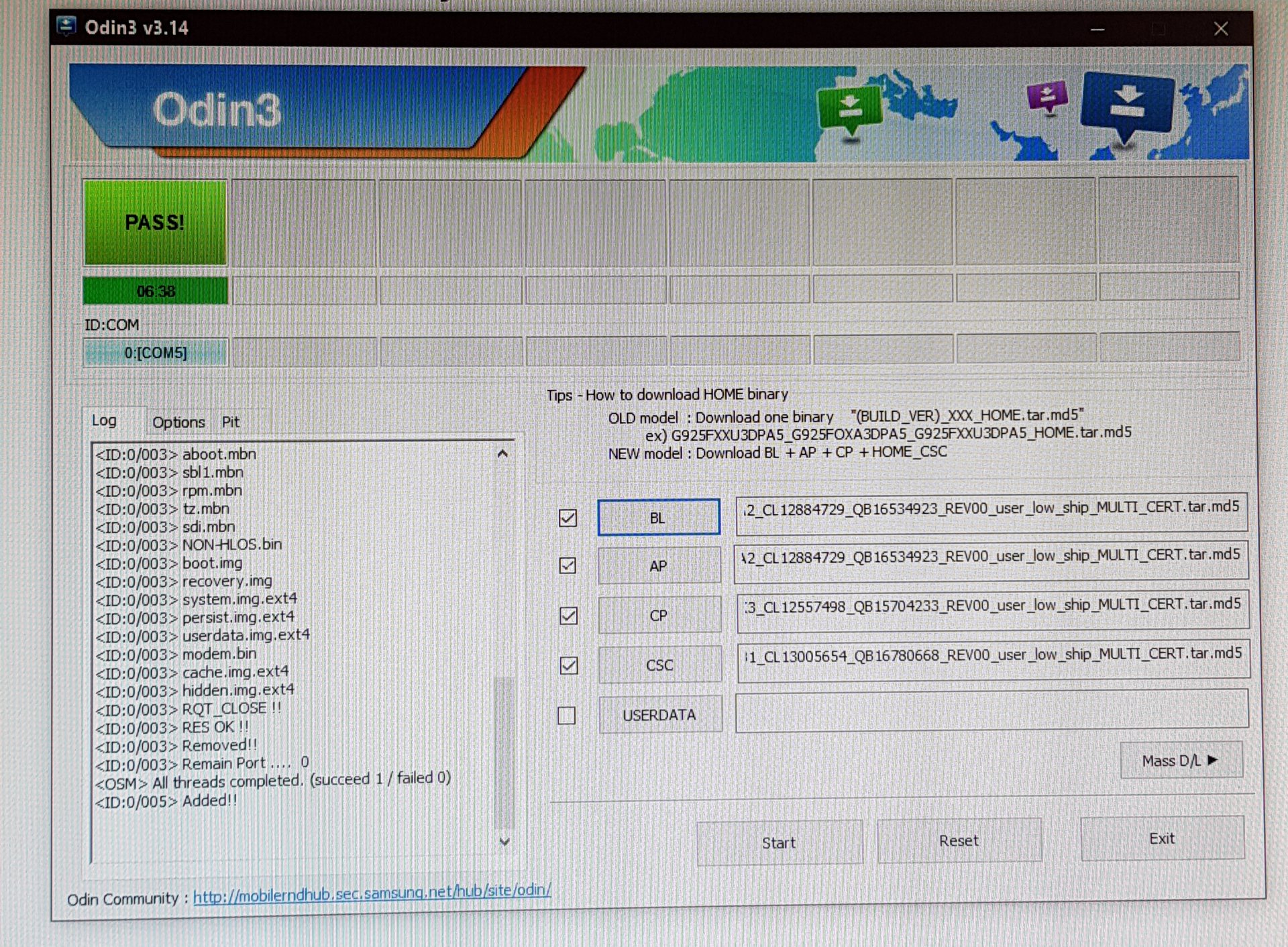Screen dimensions: 1288x947
Task: Click the log vertical scrollbar thumb
Action: (x=504, y=751)
